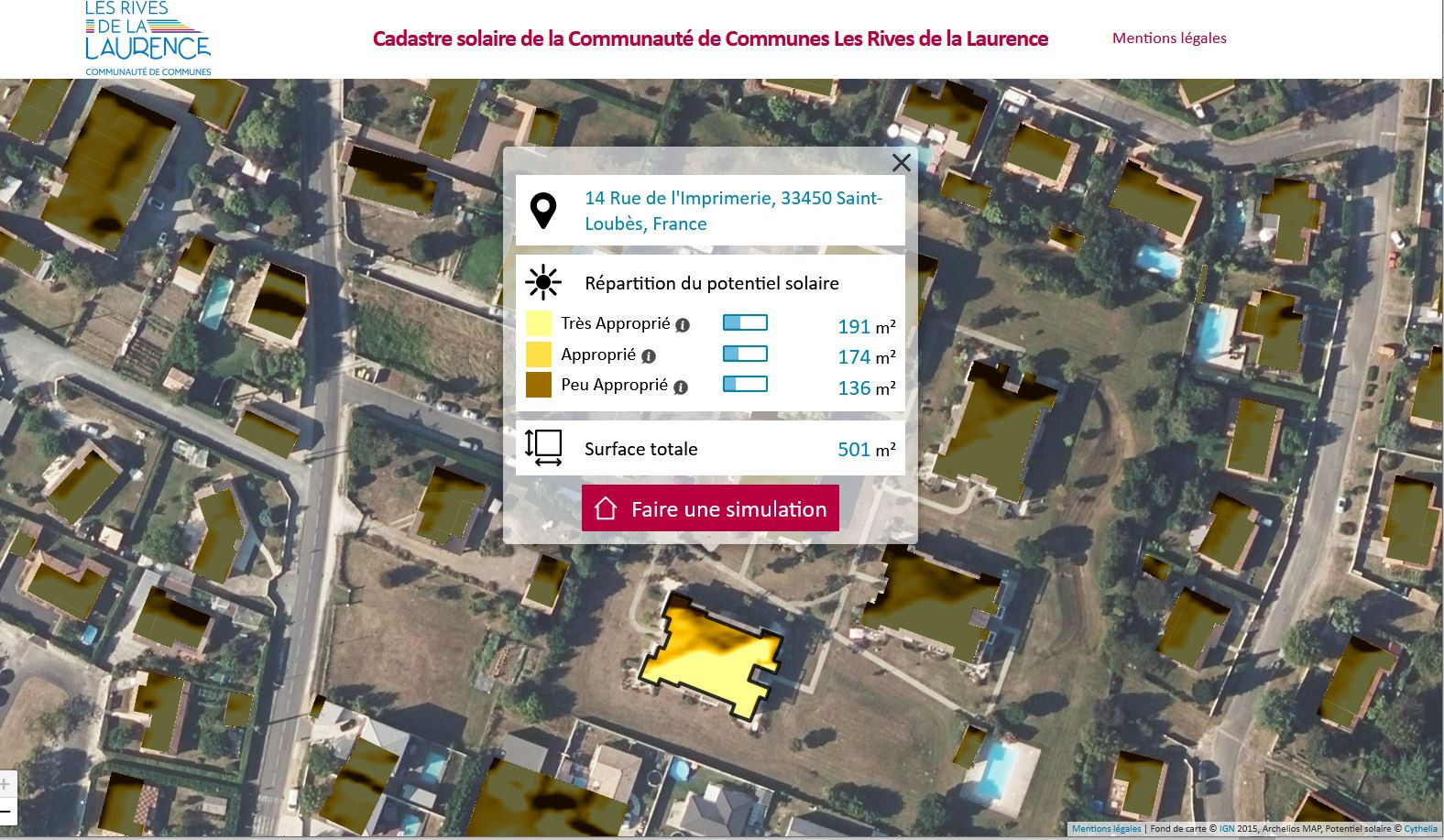Click the Faire une simulation button
1444x840 pixels.
(x=710, y=508)
